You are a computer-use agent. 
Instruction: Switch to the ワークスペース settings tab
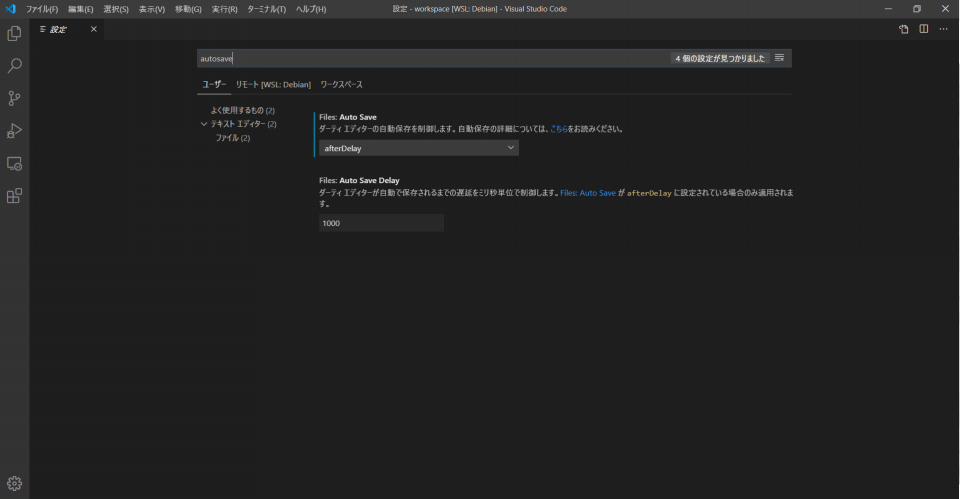[x=342, y=84]
